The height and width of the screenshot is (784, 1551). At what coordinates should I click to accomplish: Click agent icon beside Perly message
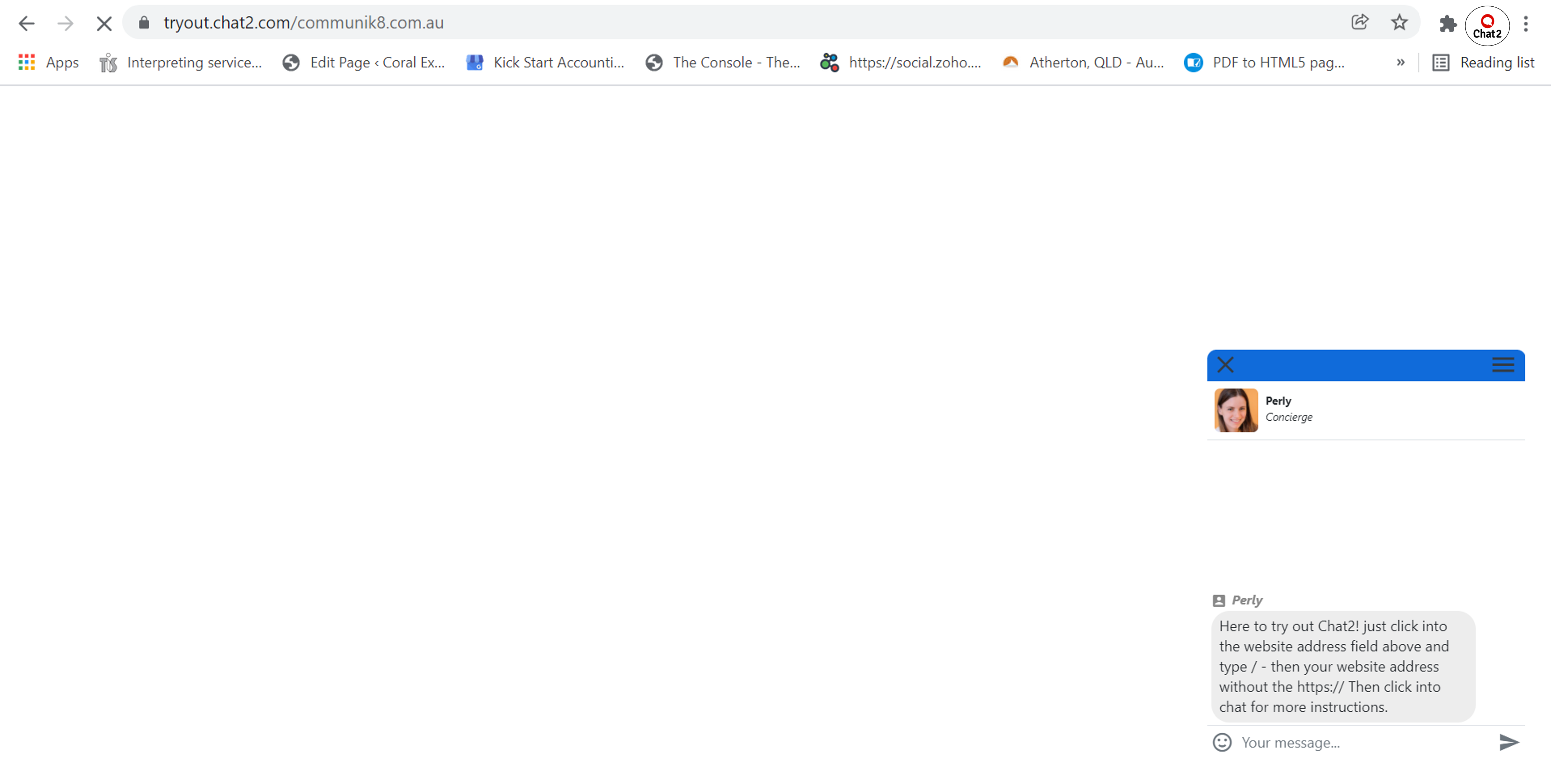tap(1219, 600)
